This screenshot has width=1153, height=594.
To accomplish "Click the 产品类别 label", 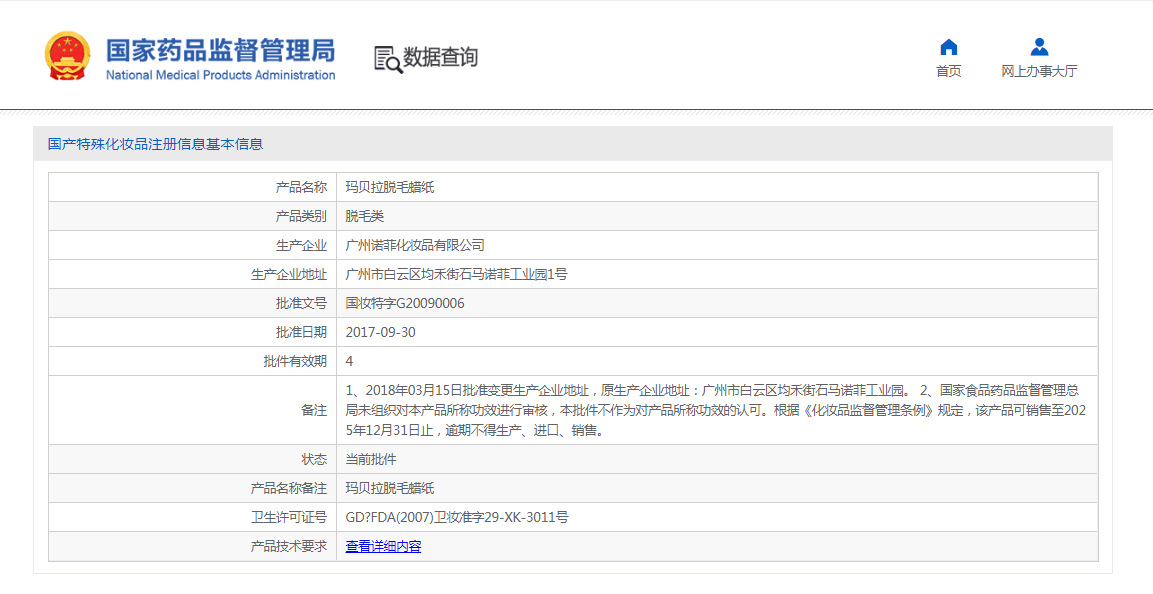I will coord(301,216).
